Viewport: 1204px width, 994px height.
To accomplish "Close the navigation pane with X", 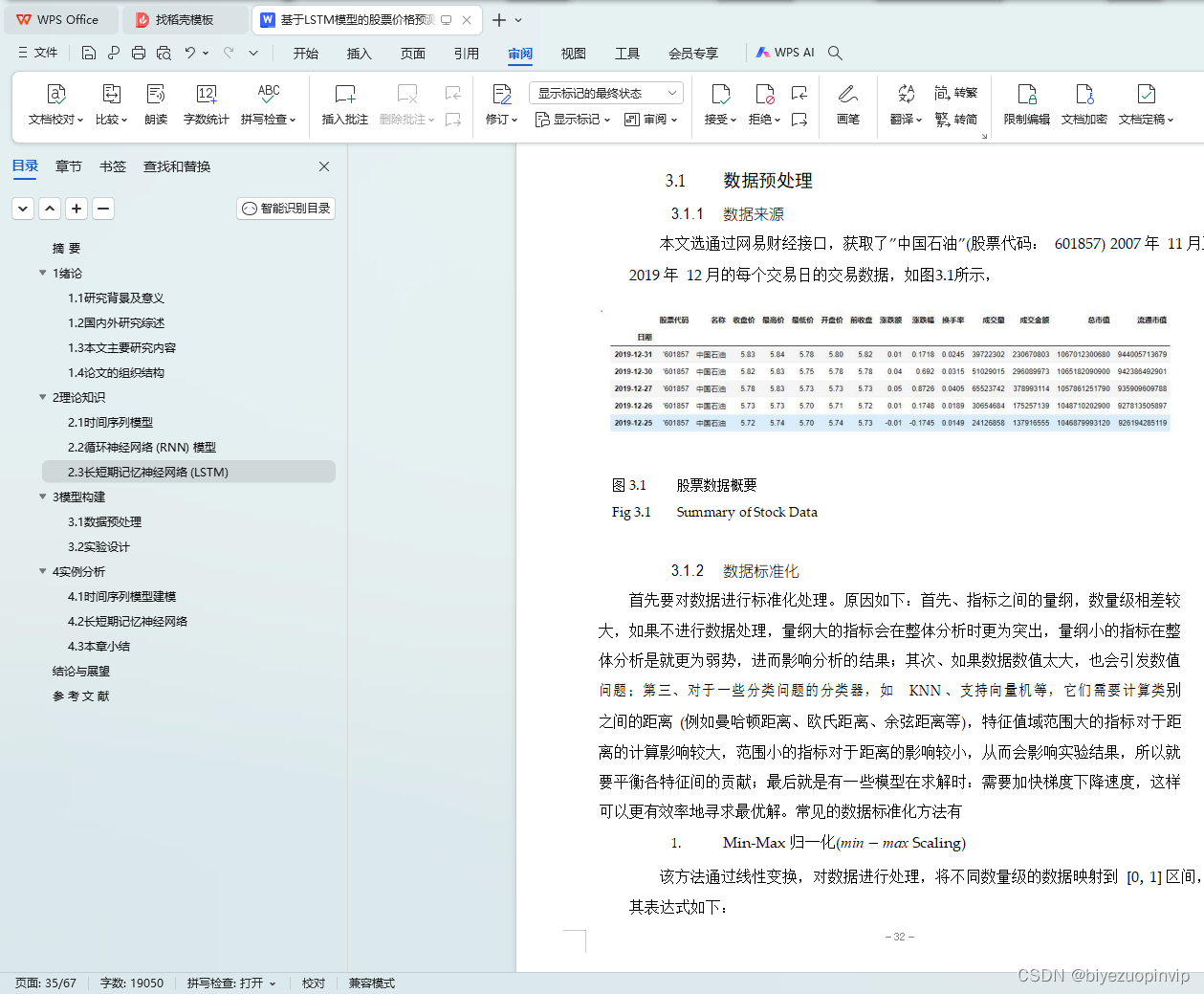I will pyautogui.click(x=324, y=166).
